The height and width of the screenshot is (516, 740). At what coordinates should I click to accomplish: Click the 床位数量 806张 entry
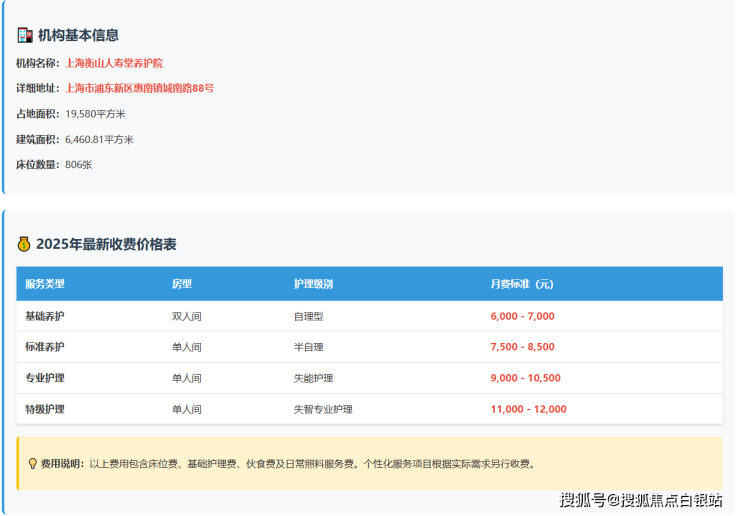54,164
